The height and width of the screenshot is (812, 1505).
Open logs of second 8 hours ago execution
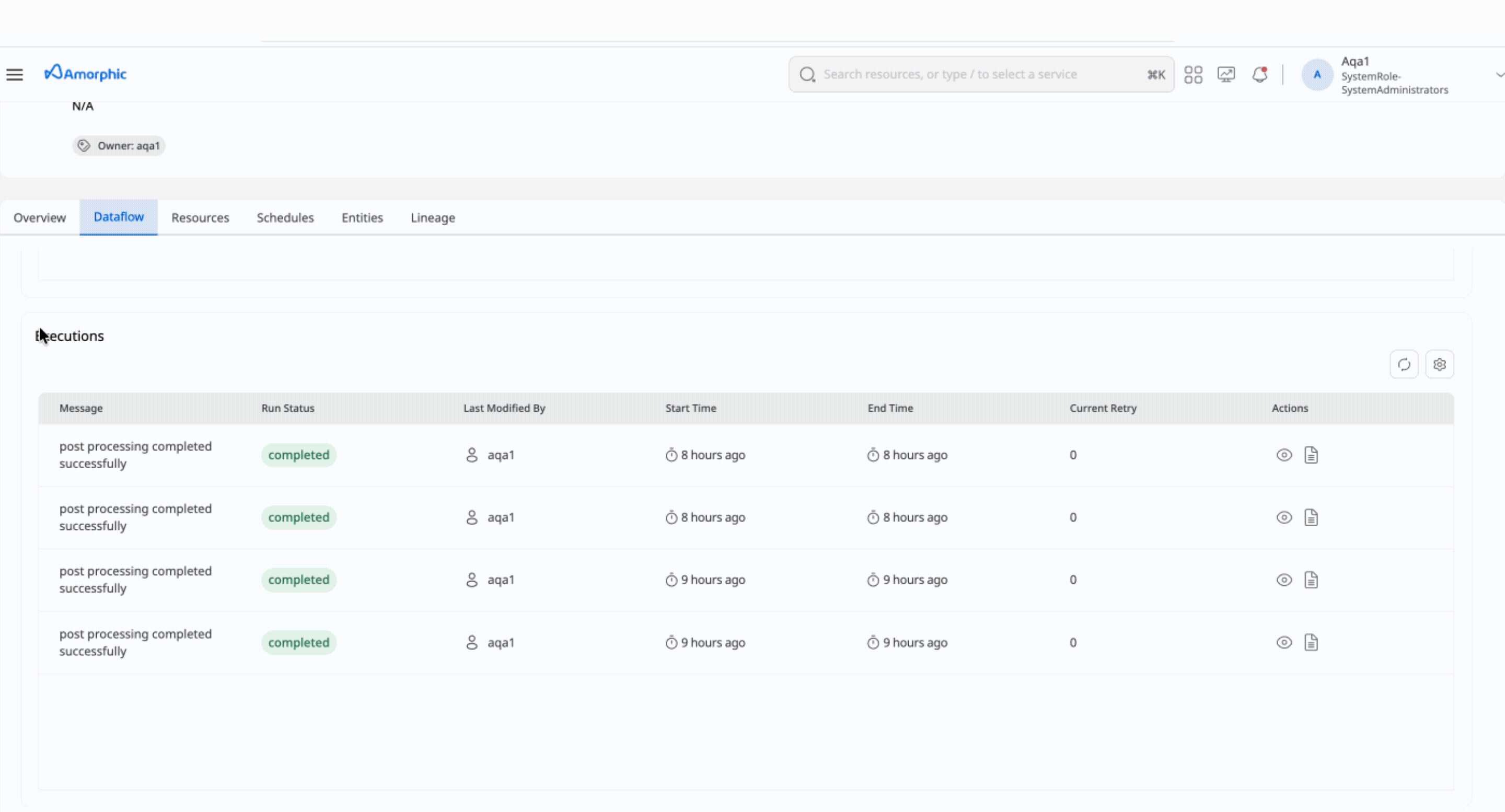coord(1311,518)
